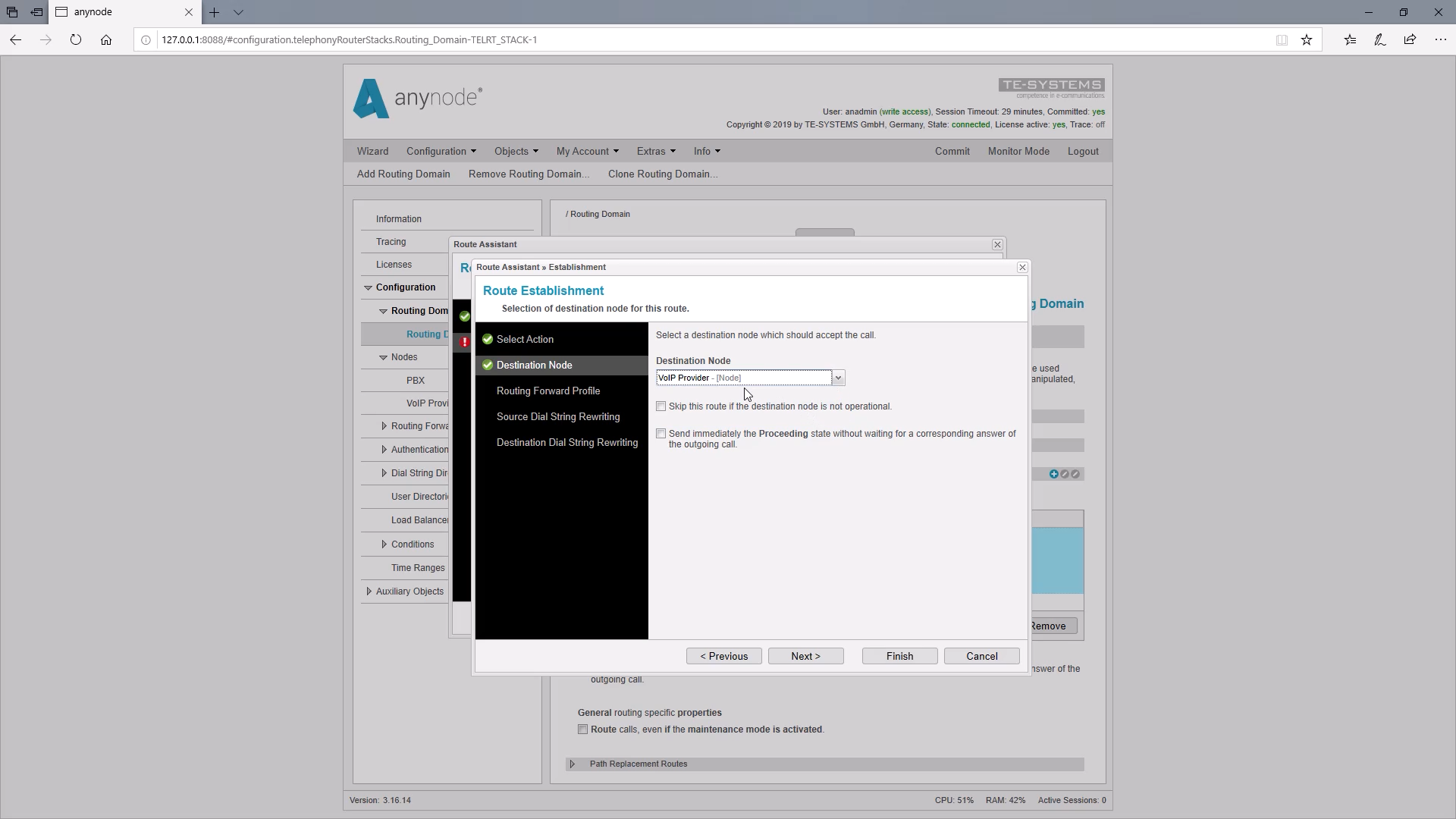Open Tracing in the sidebar

click(391, 242)
